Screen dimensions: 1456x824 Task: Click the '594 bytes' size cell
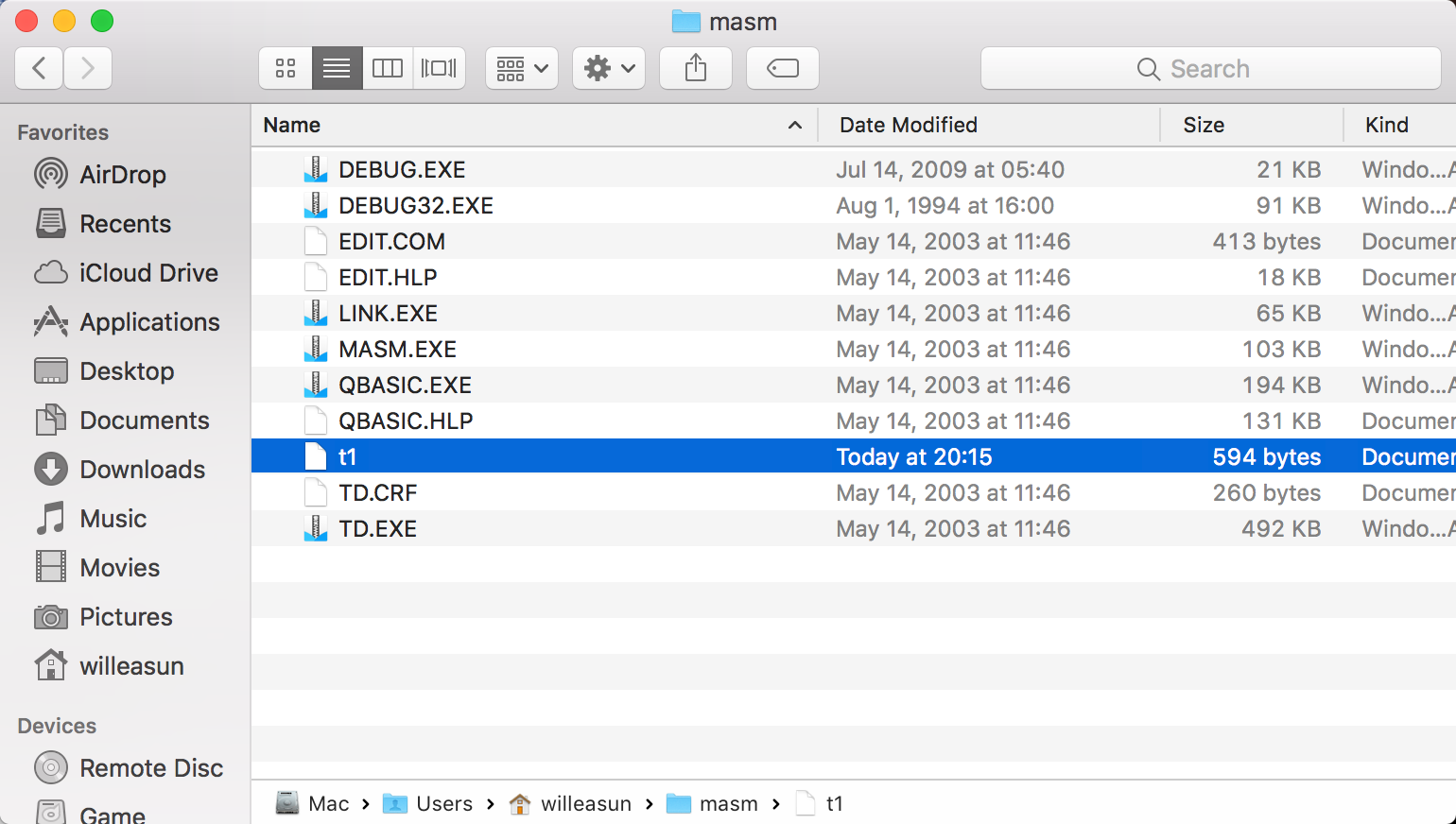click(x=1267, y=457)
